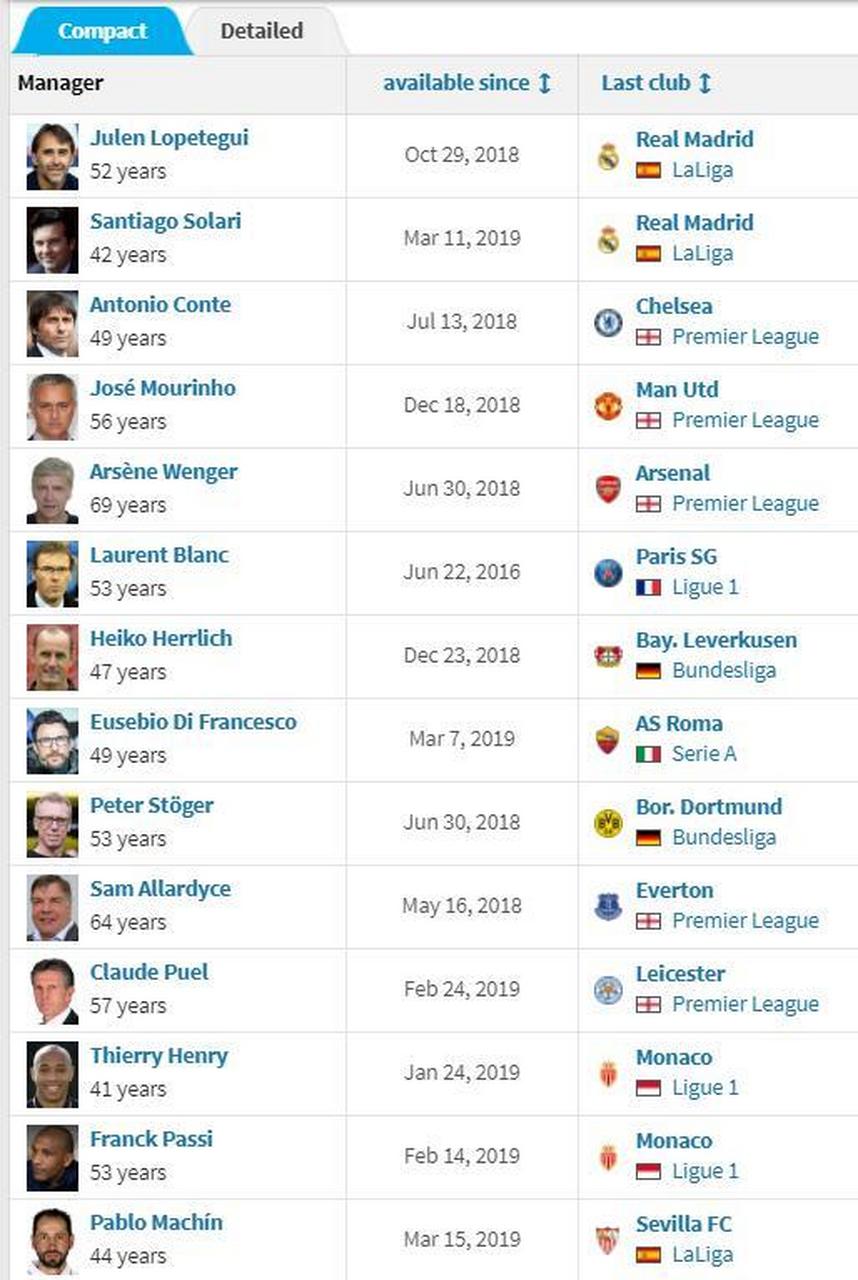This screenshot has width=858, height=1280.
Task: Click the Man Utd club crest
Action: click(x=608, y=405)
